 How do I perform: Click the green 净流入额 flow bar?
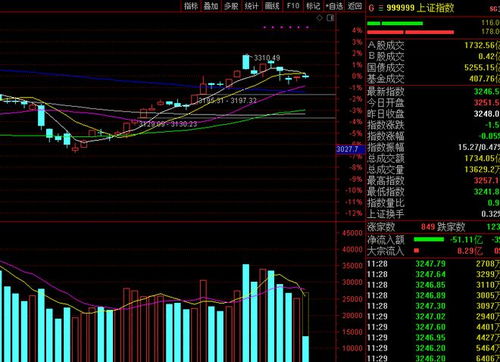click(429, 239)
